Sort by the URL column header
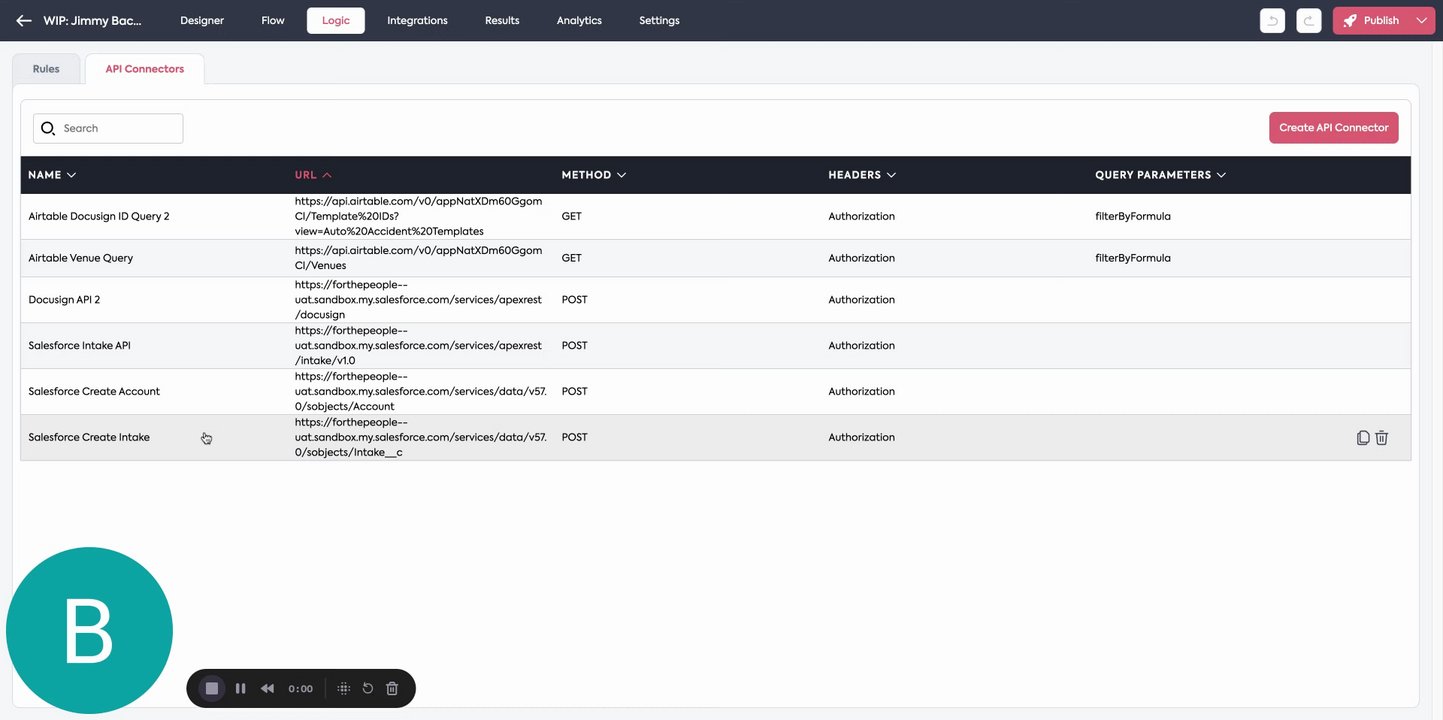This screenshot has height=720, width=1443. click(313, 175)
